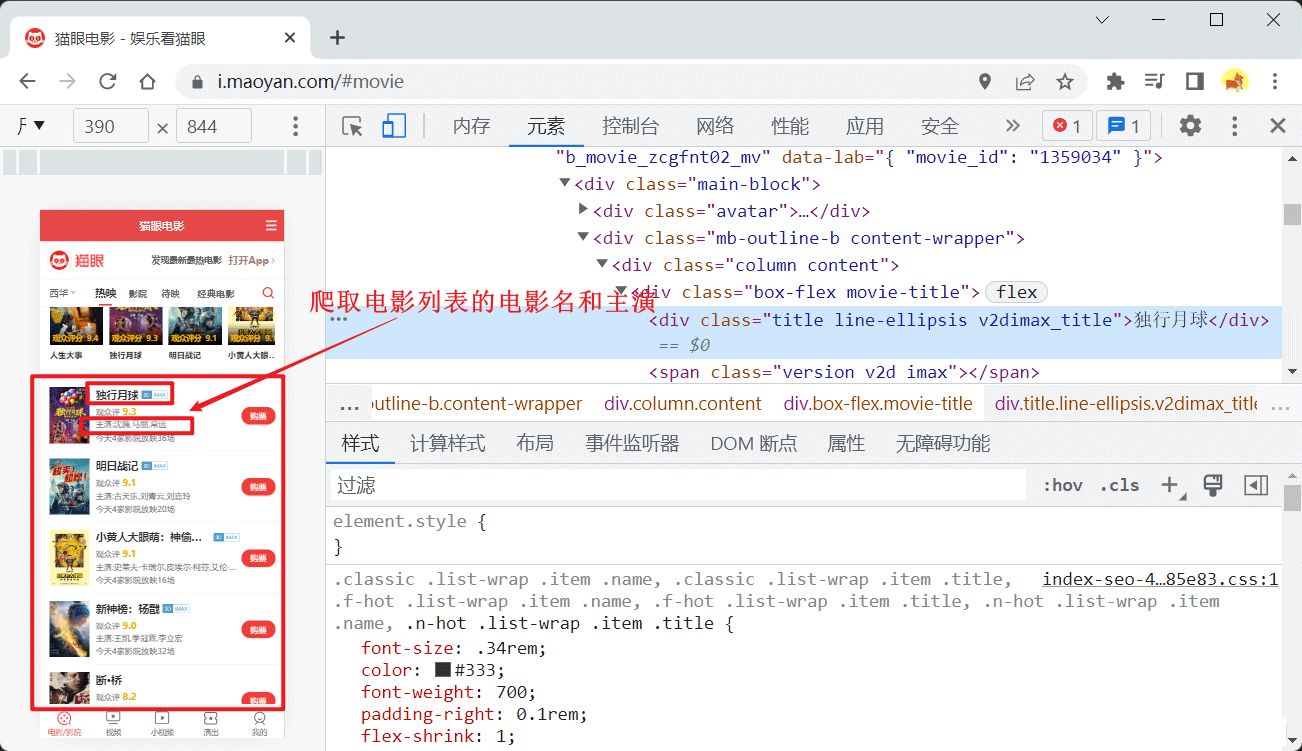Click the 过滤 styles filter field
Image resolution: width=1302 pixels, height=751 pixels.
click(678, 485)
